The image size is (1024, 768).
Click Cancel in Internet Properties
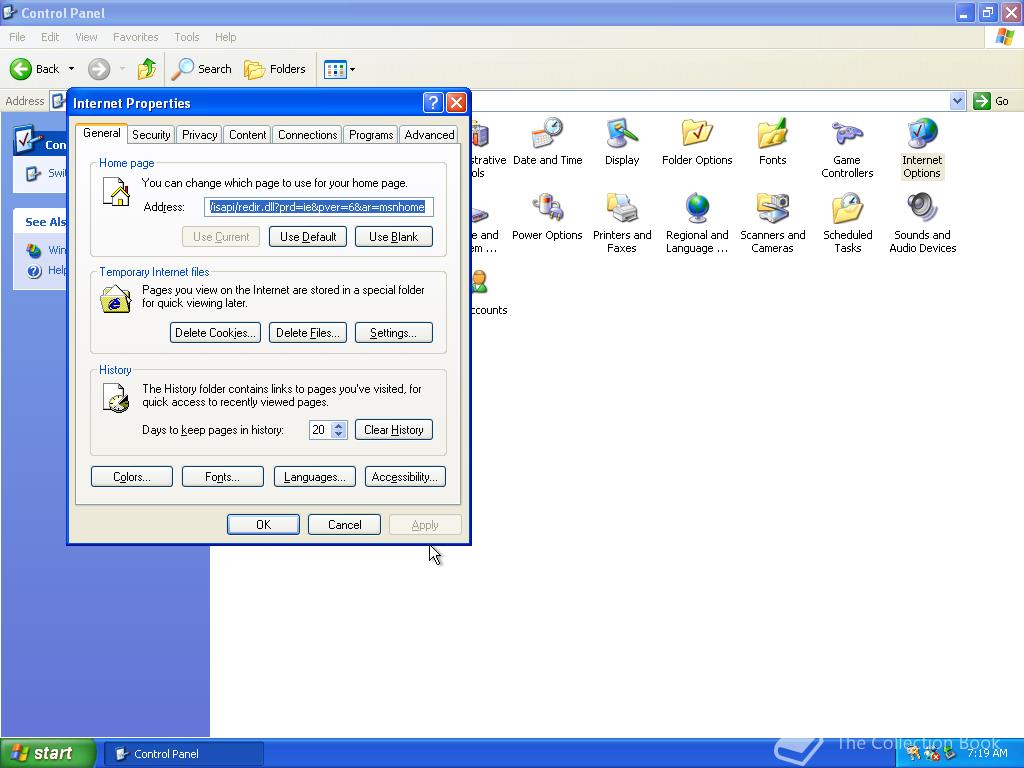pos(344,524)
